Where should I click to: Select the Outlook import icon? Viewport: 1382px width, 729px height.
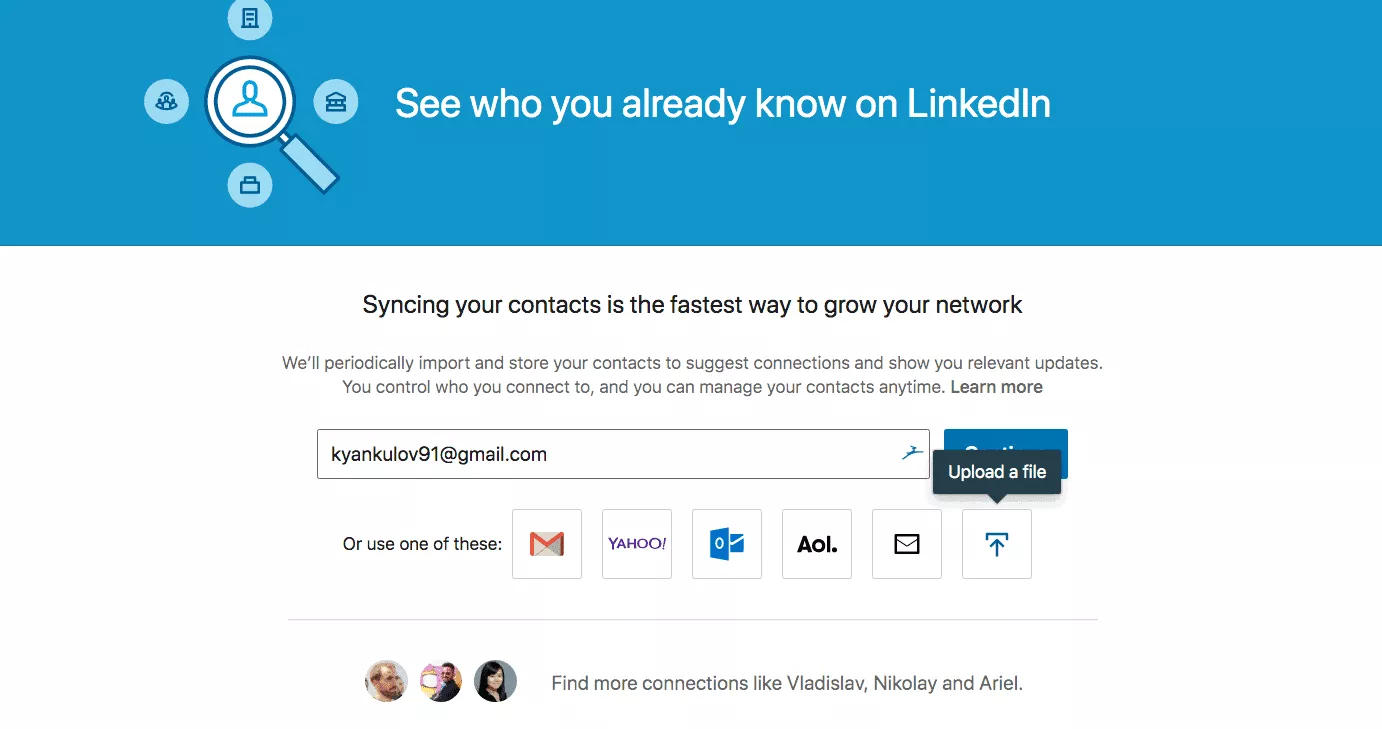[727, 544]
